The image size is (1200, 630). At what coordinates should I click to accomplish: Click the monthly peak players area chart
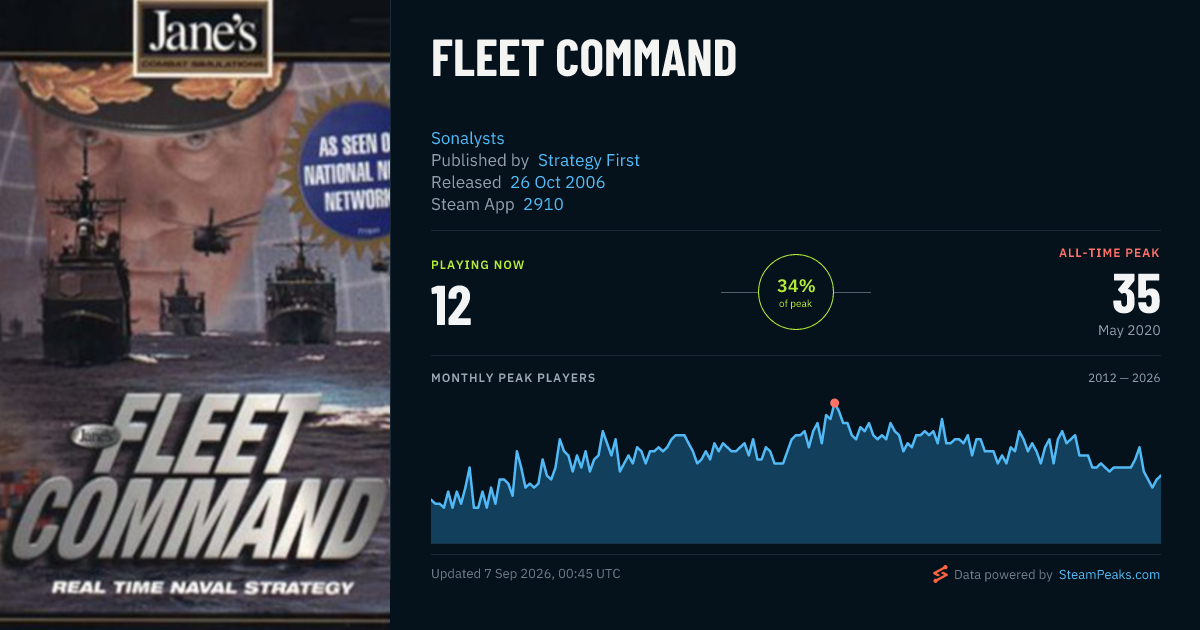tap(796, 472)
